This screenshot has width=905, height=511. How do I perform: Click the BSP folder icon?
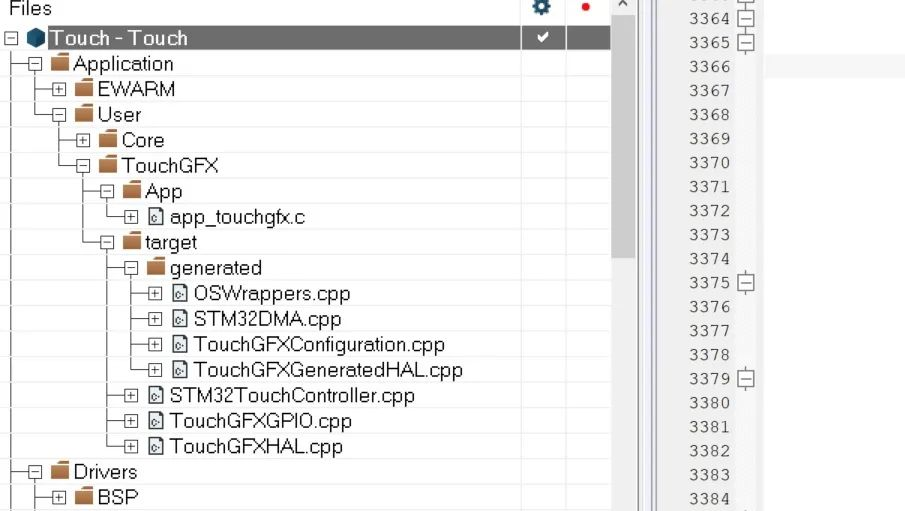tap(84, 496)
